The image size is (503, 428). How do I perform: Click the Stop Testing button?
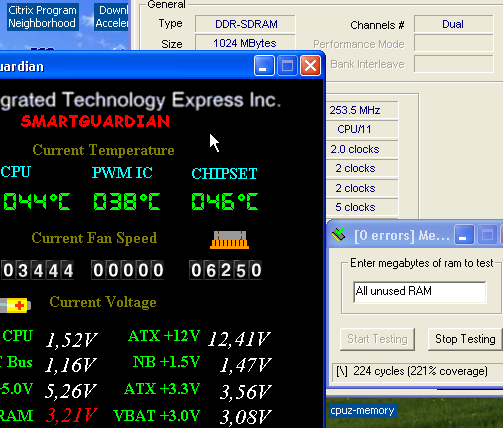click(465, 339)
